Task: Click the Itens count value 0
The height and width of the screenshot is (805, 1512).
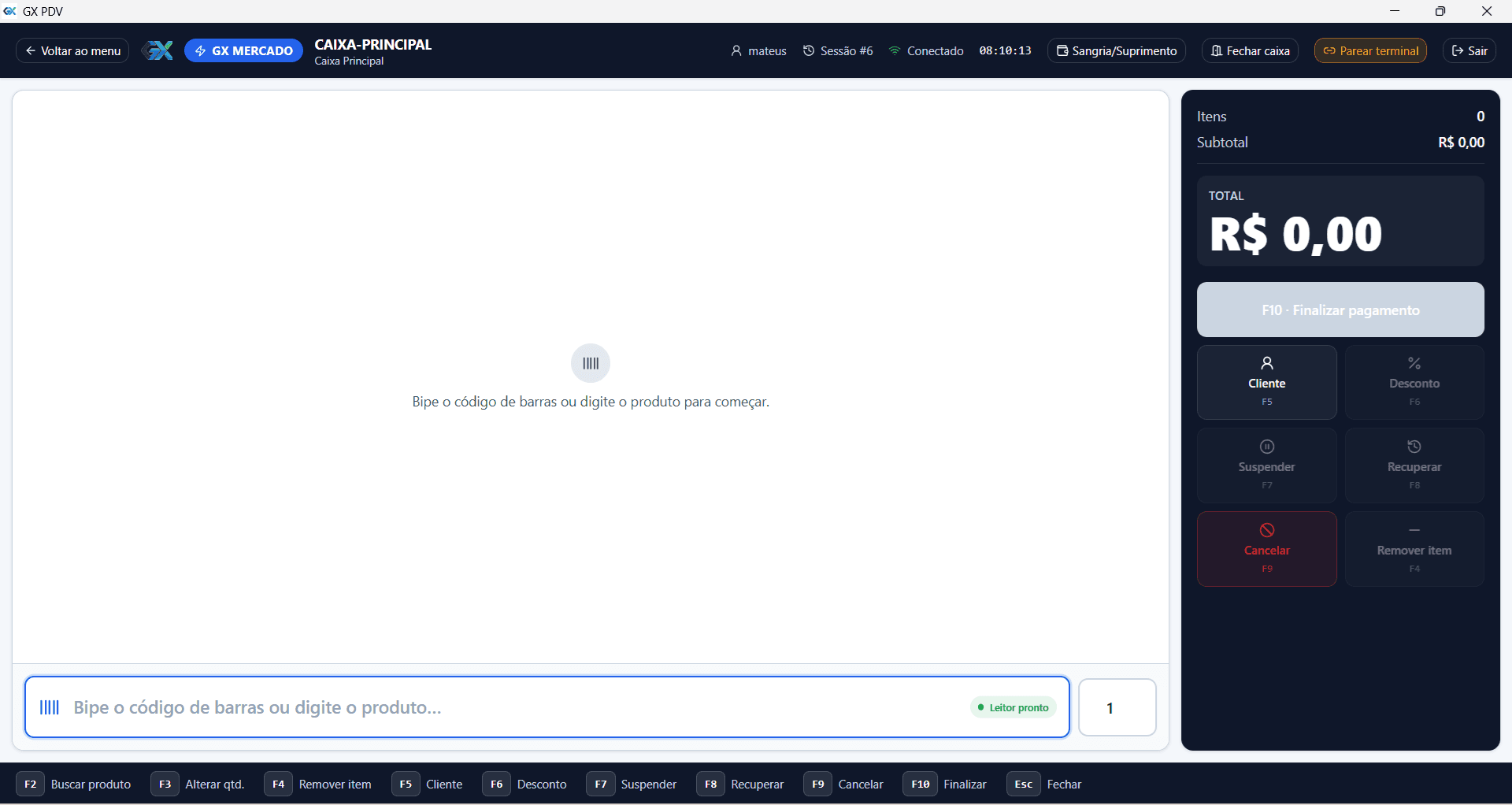Action: point(1480,117)
